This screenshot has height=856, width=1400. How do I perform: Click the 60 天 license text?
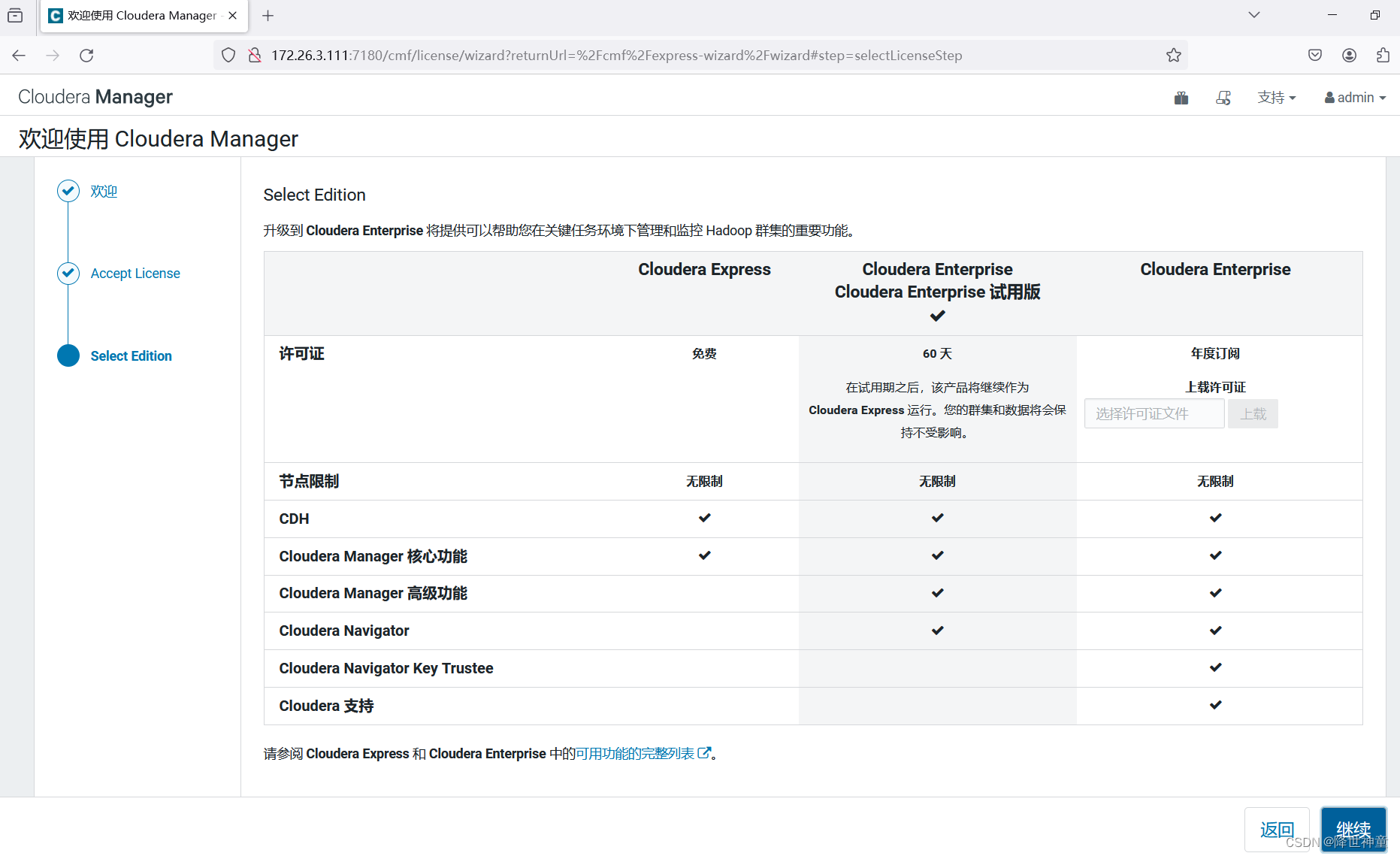937,353
